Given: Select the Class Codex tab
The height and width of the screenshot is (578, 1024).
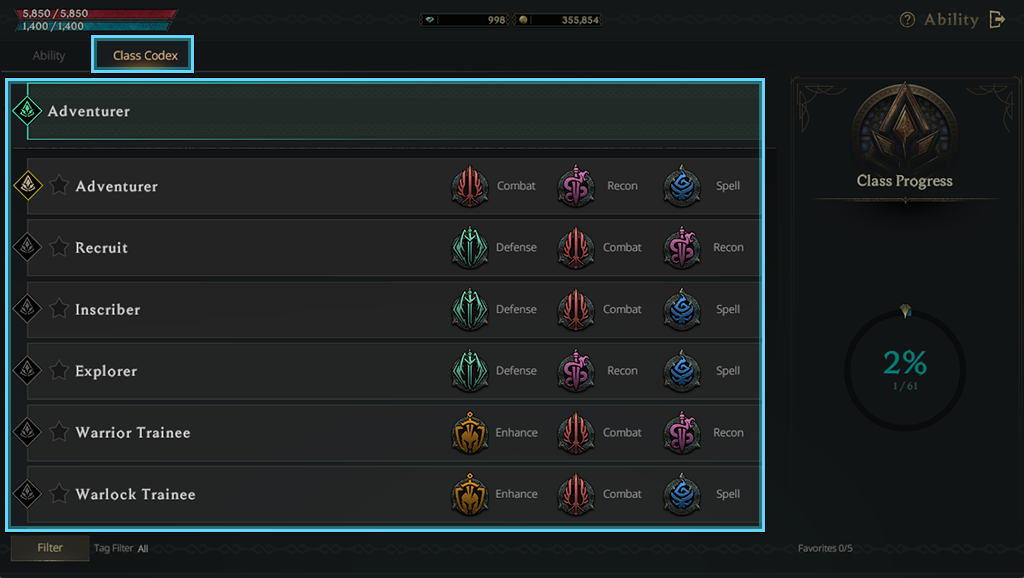Looking at the screenshot, I should pos(145,56).
